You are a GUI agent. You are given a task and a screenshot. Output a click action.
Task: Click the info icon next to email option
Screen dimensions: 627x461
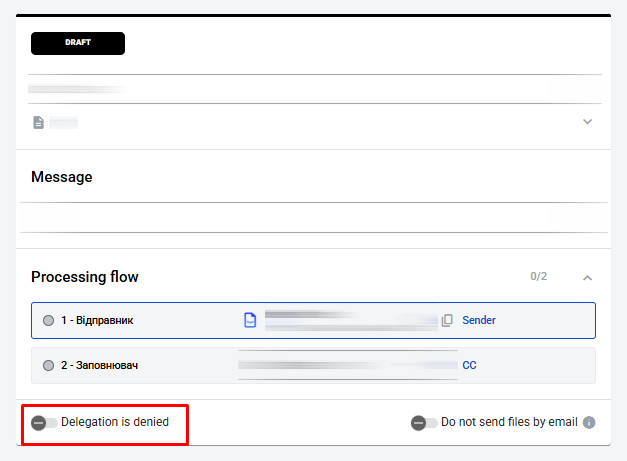click(x=589, y=422)
